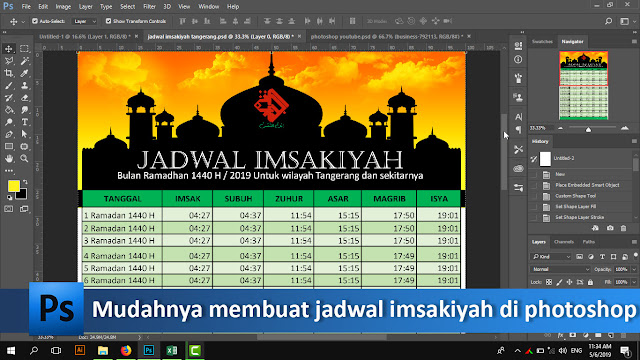Toggle lock transparent pixels in Layers panel

[549, 282]
